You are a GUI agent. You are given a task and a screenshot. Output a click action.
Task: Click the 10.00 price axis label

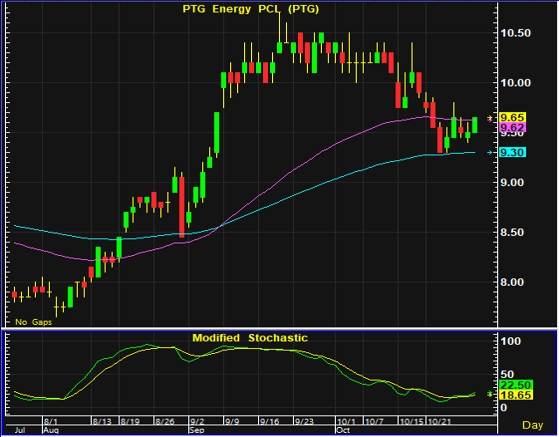515,83
